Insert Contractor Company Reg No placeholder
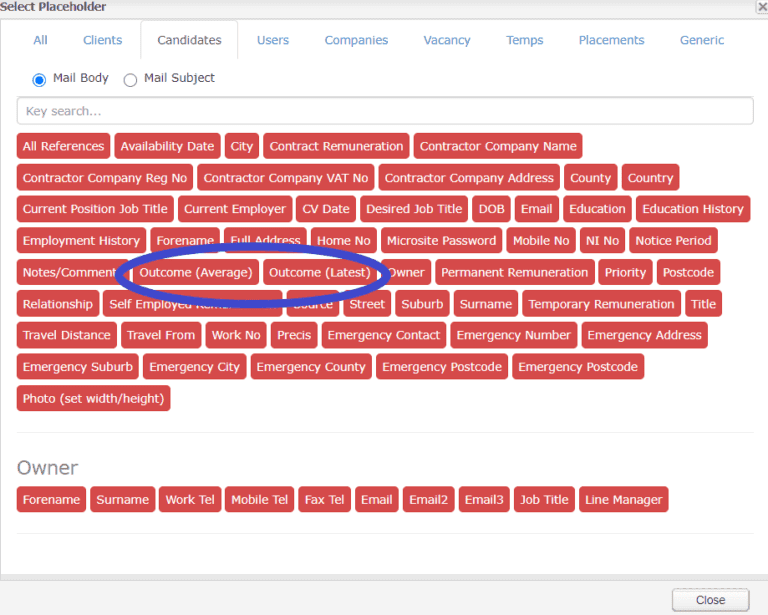This screenshot has height=615, width=768. tap(105, 177)
